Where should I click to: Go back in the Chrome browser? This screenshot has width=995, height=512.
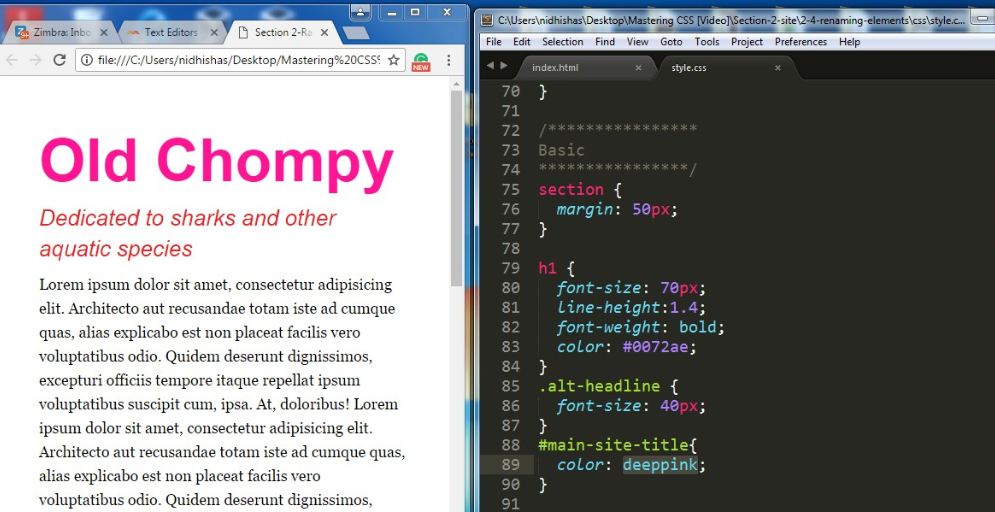[12, 60]
